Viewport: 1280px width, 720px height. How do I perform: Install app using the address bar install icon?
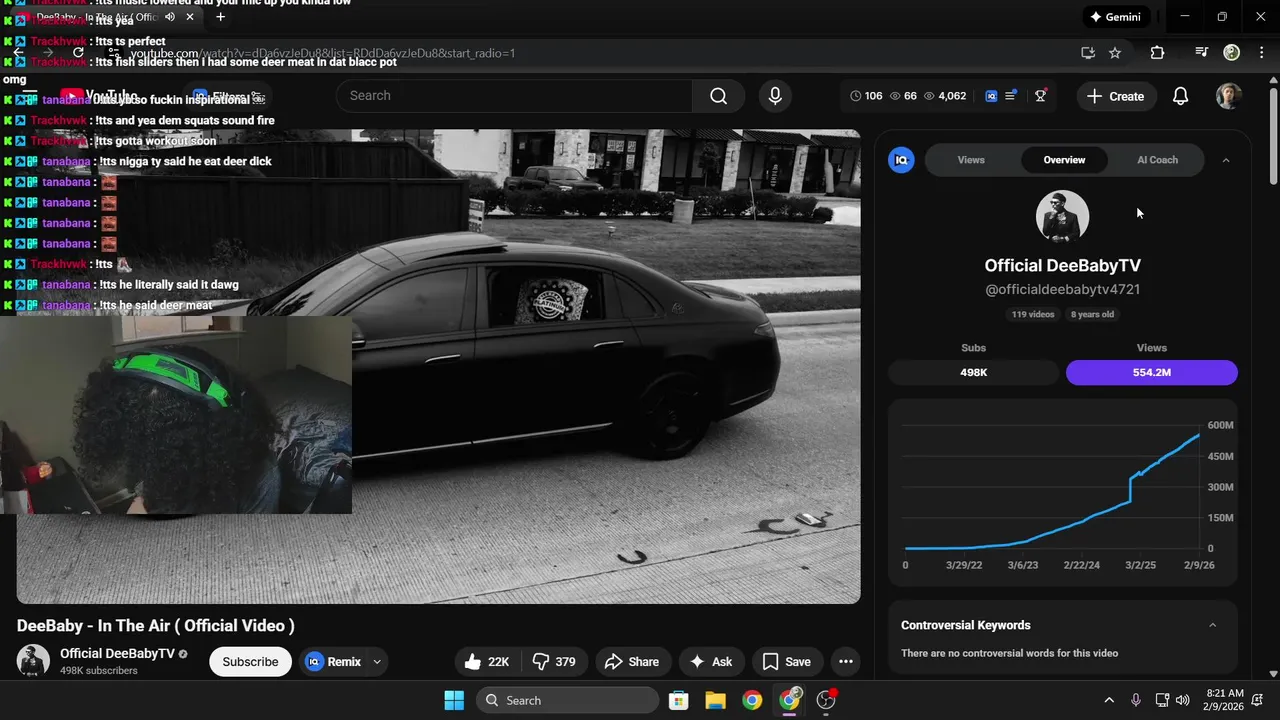1088,53
